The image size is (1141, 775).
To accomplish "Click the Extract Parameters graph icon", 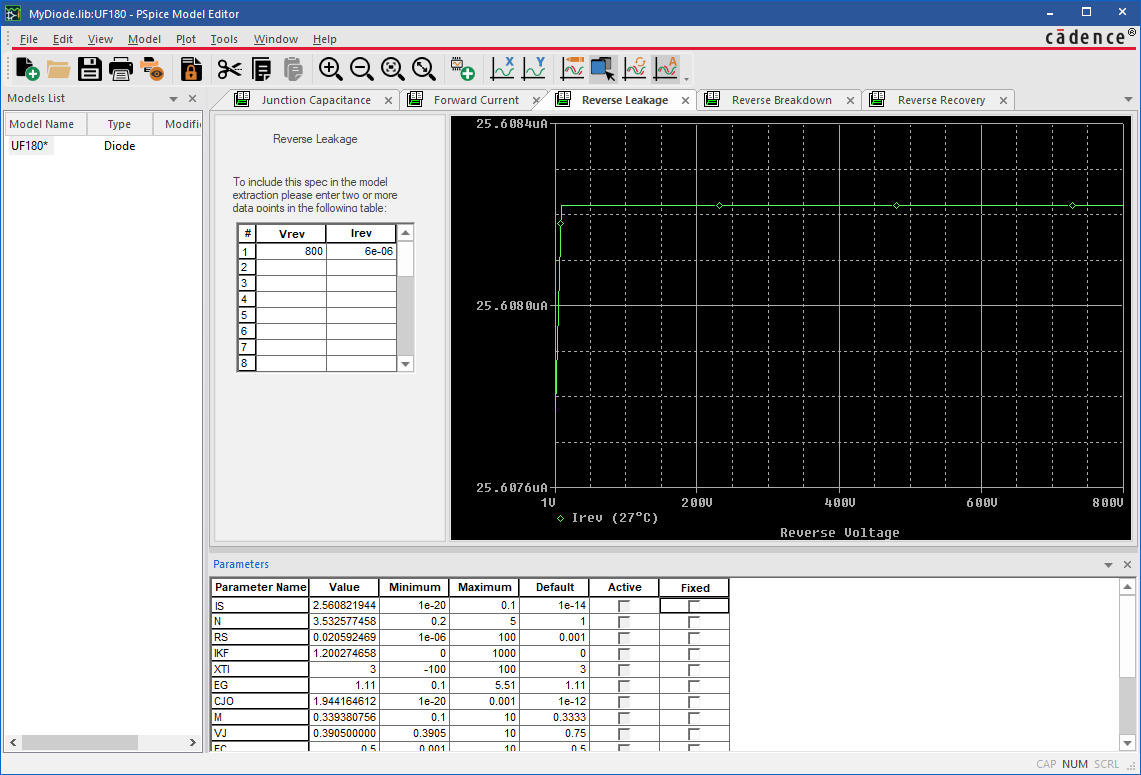I will pos(666,69).
